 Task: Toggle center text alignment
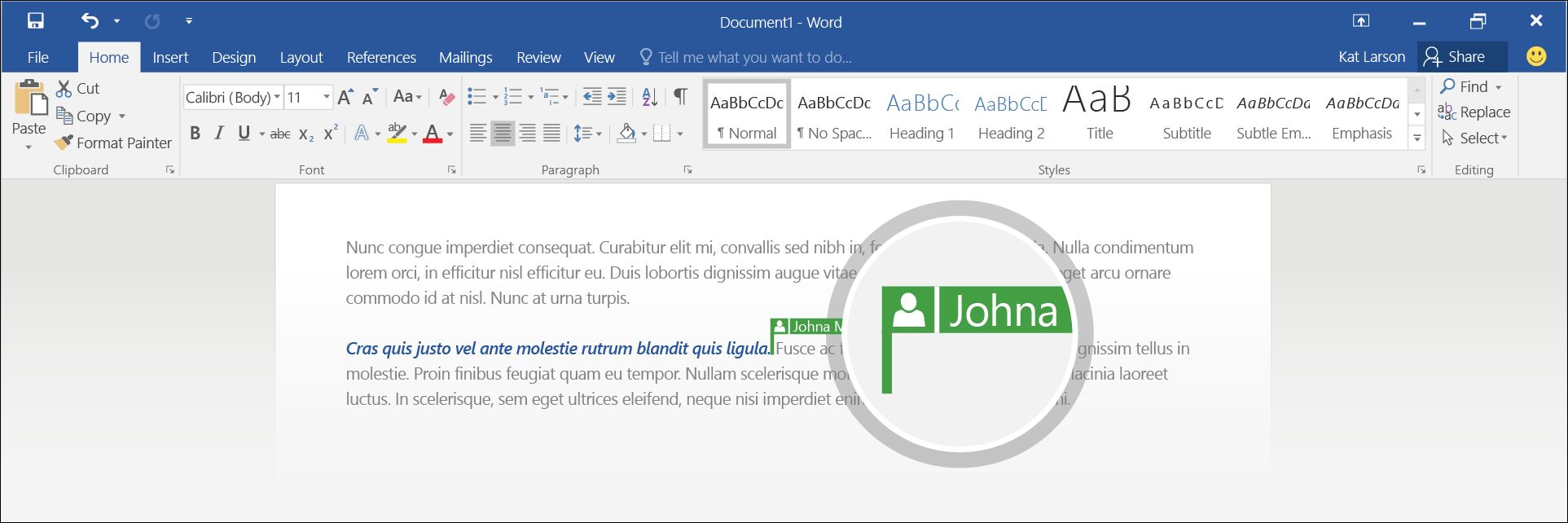tap(503, 134)
